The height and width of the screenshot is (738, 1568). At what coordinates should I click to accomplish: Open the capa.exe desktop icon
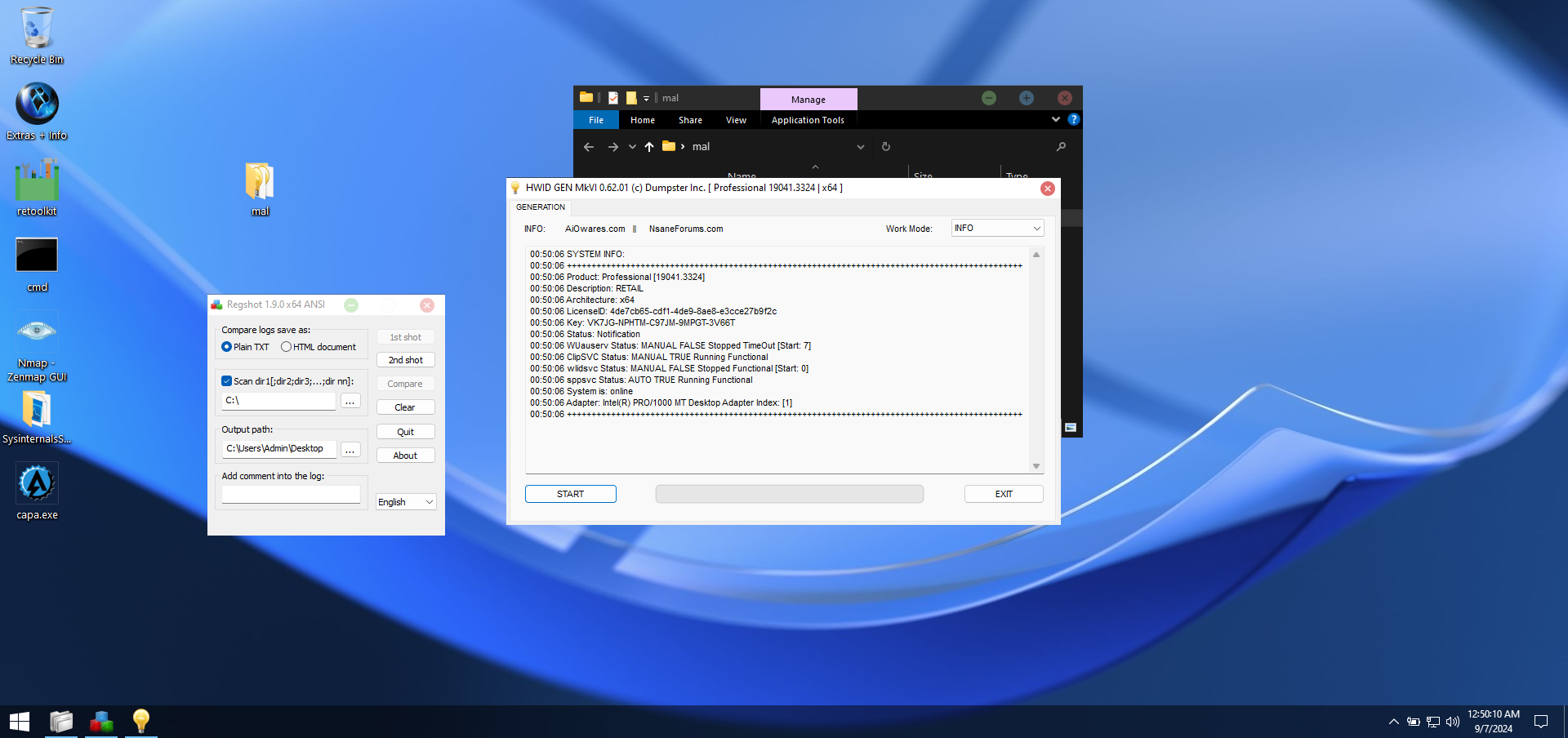click(x=37, y=491)
